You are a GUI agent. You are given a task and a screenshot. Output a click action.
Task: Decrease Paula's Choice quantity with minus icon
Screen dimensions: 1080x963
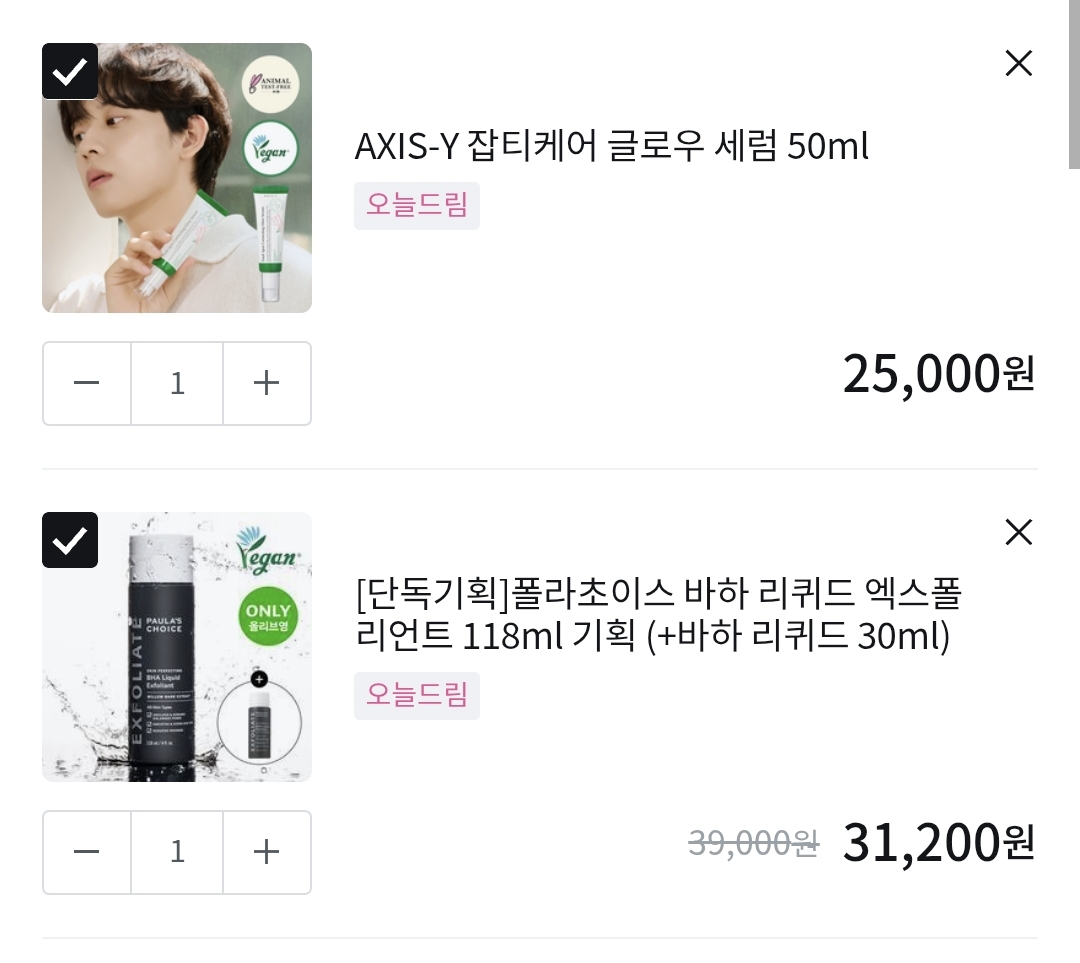point(87,852)
